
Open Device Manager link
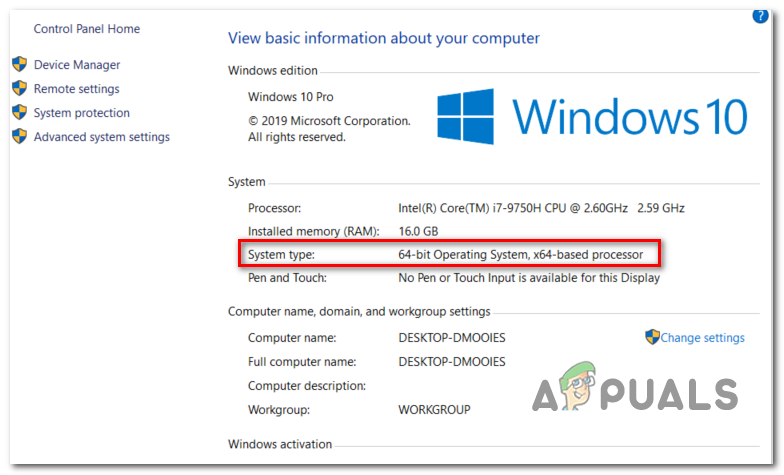[x=77, y=65]
